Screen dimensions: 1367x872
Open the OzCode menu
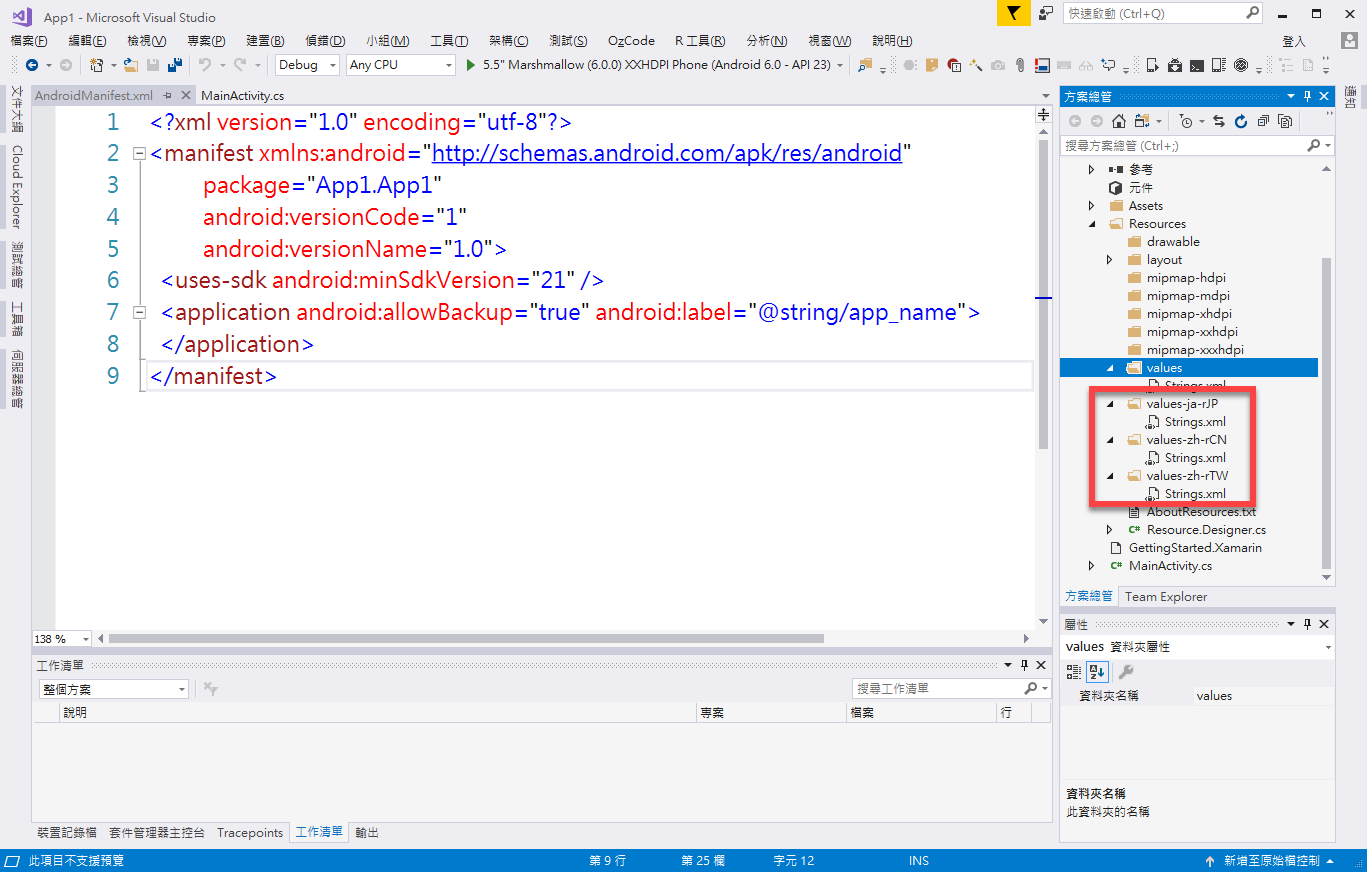[x=631, y=41]
